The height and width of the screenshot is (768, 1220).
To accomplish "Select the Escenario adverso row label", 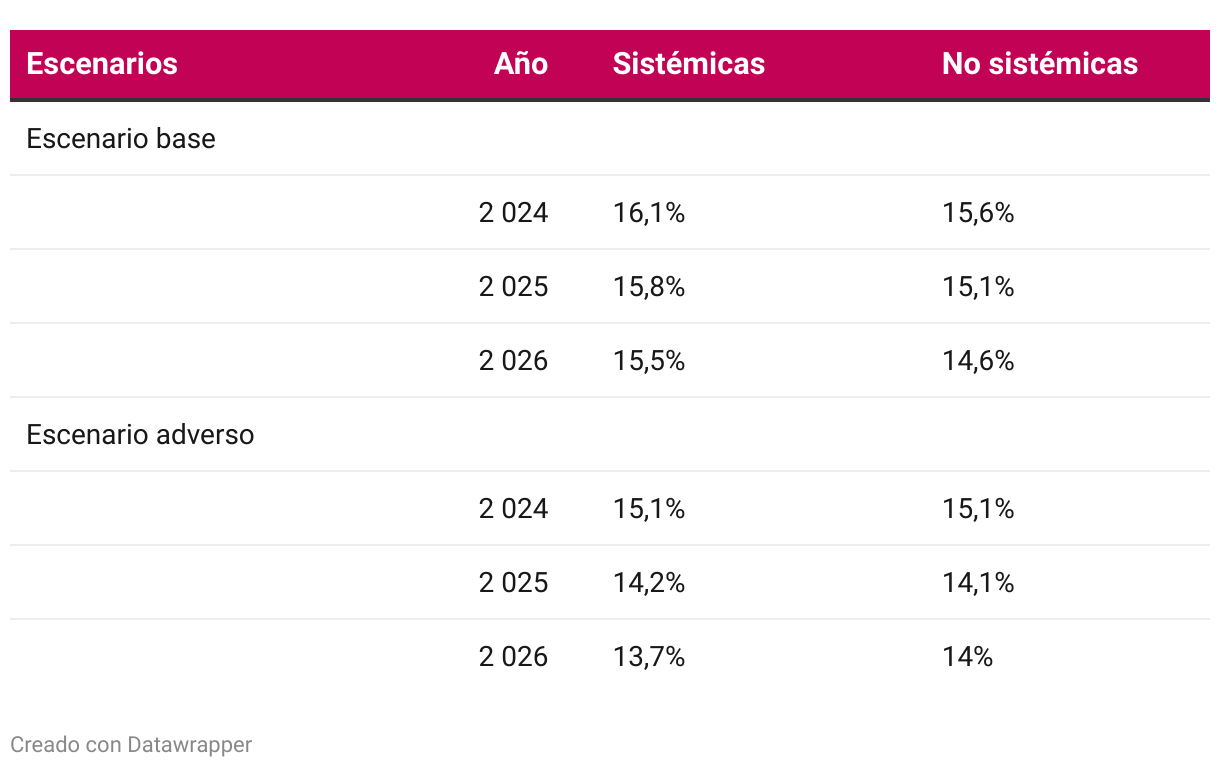I will [140, 435].
